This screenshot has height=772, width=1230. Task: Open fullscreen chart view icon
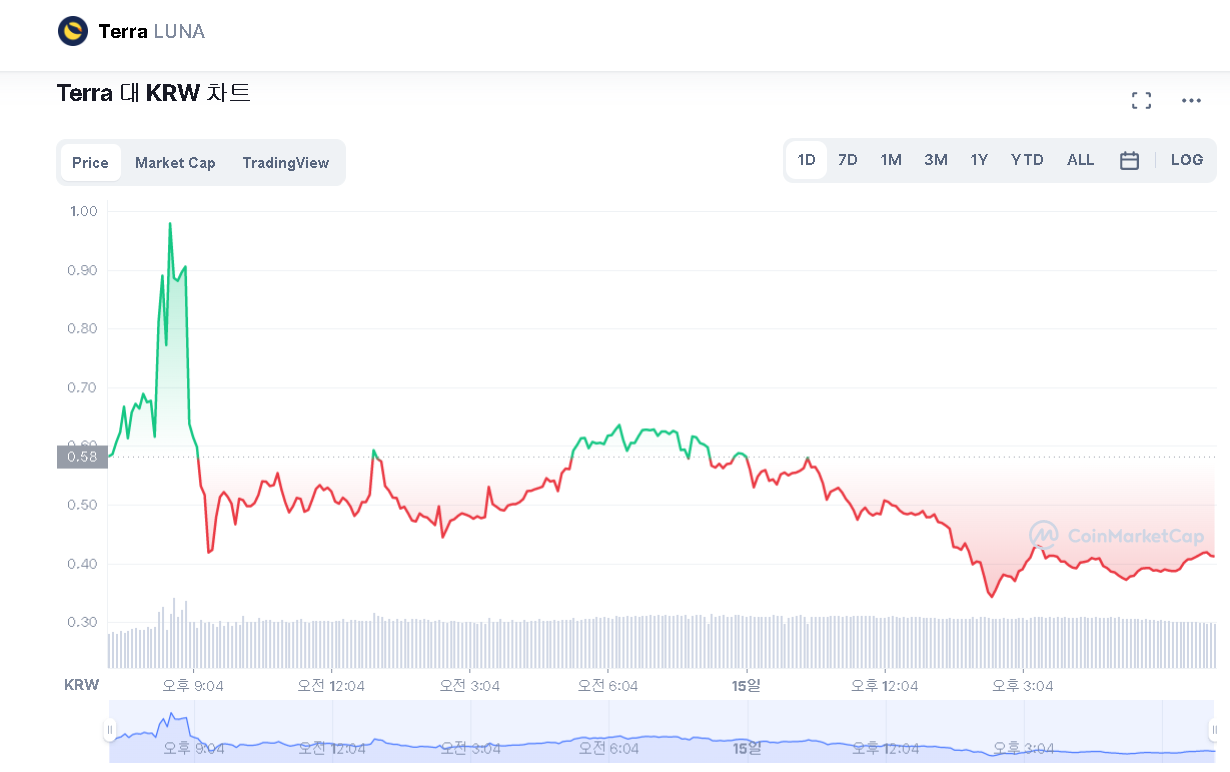click(x=1141, y=100)
